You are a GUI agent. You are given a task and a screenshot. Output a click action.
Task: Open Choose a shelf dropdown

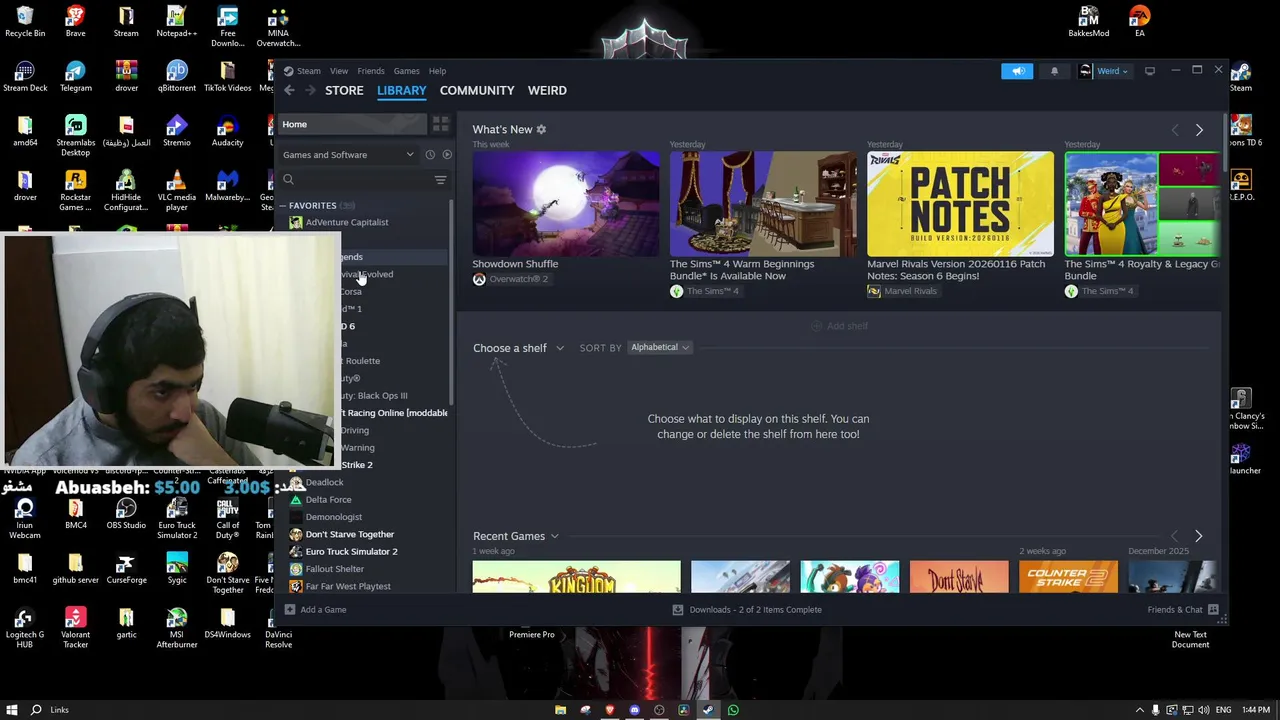pyautogui.click(x=518, y=348)
